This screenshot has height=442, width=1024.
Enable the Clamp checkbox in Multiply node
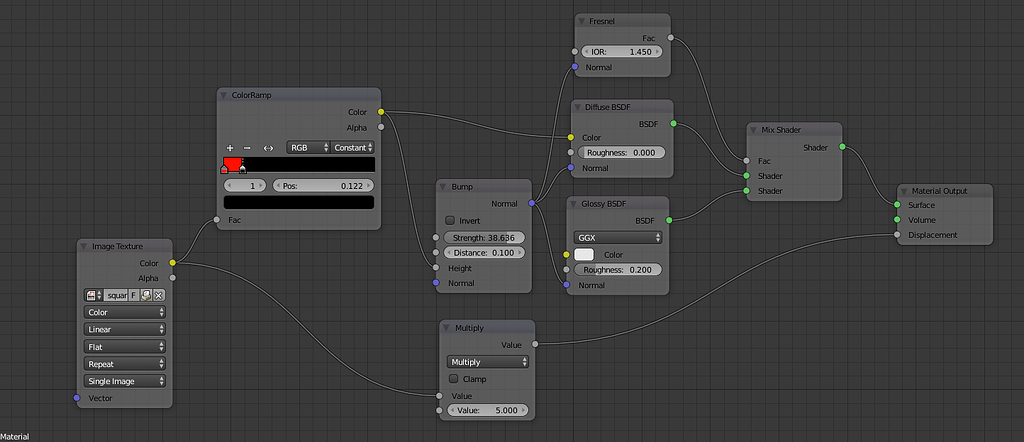453,379
